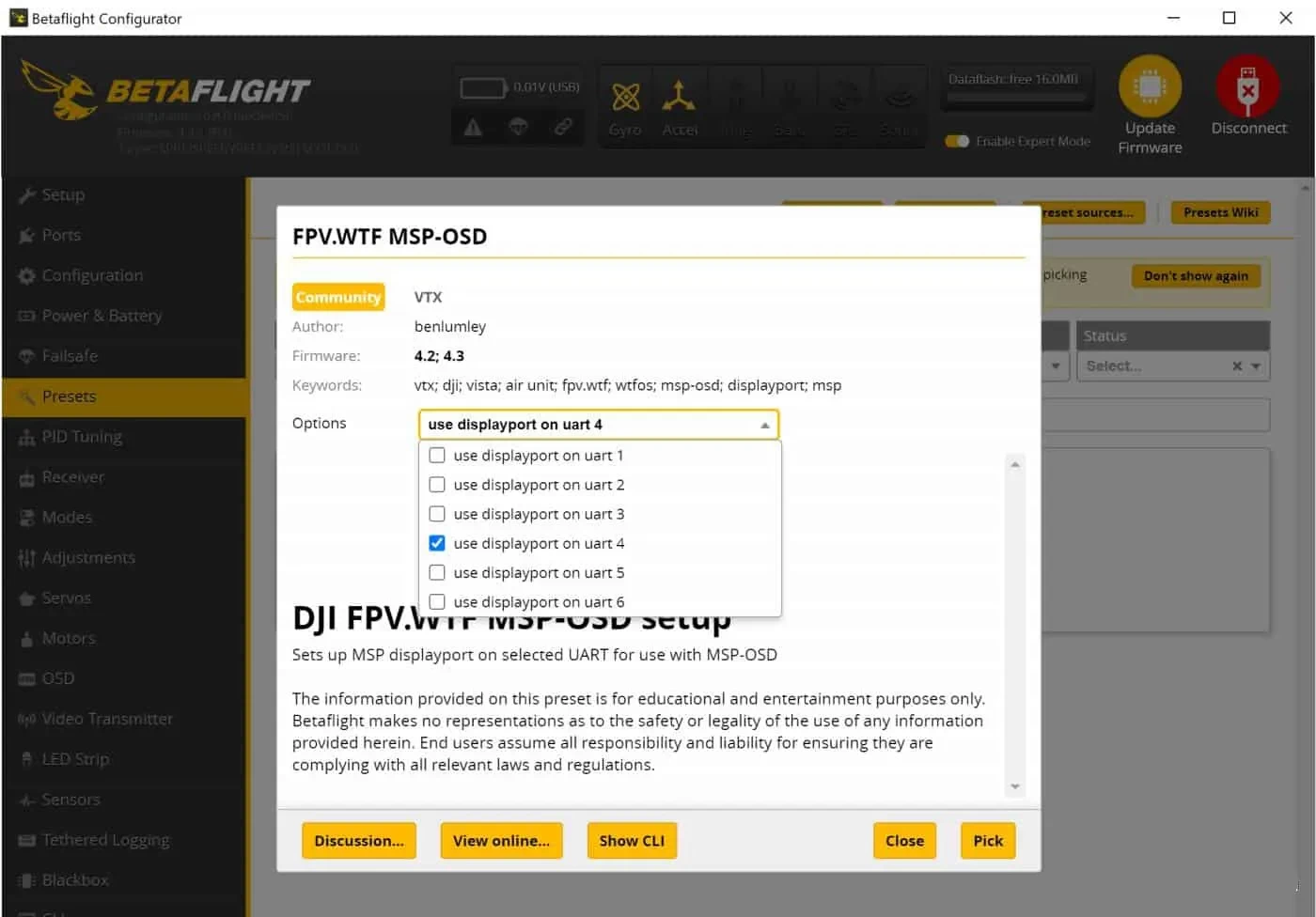Click the Disconnect USB icon

tap(1247, 86)
